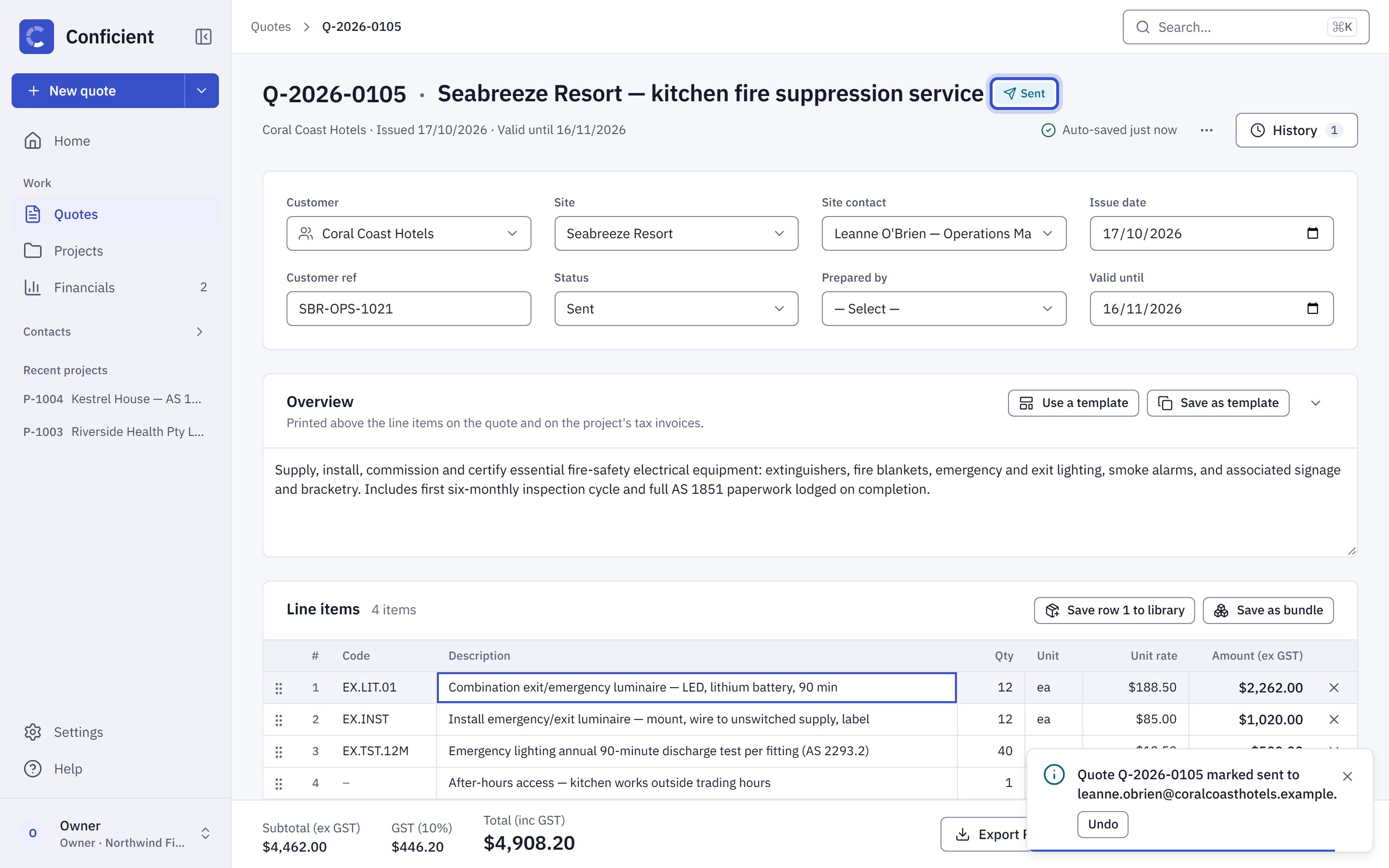Click the Customer ref field

click(409, 309)
